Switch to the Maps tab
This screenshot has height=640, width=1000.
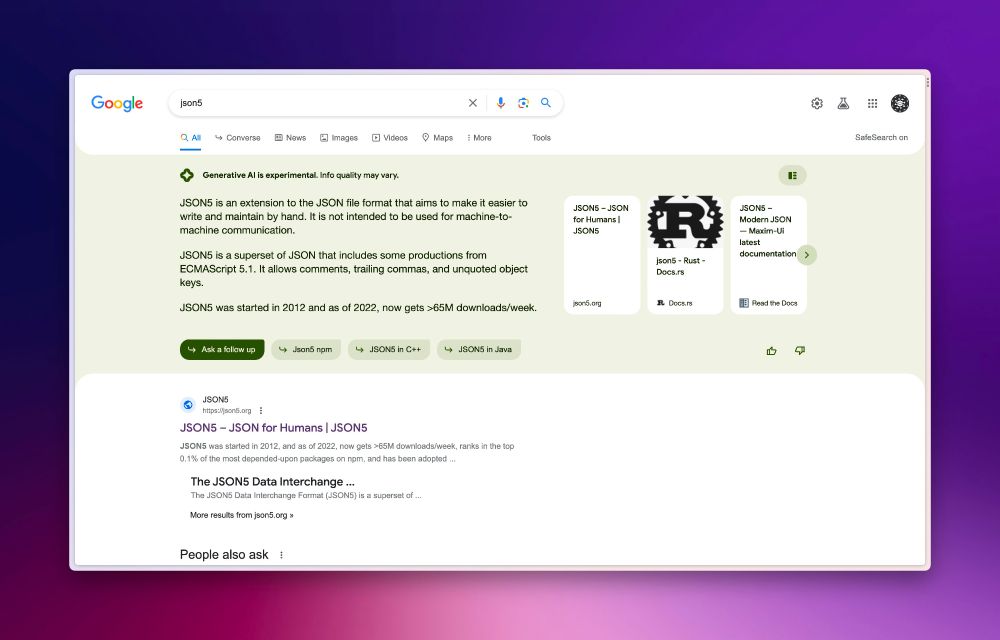(438, 138)
